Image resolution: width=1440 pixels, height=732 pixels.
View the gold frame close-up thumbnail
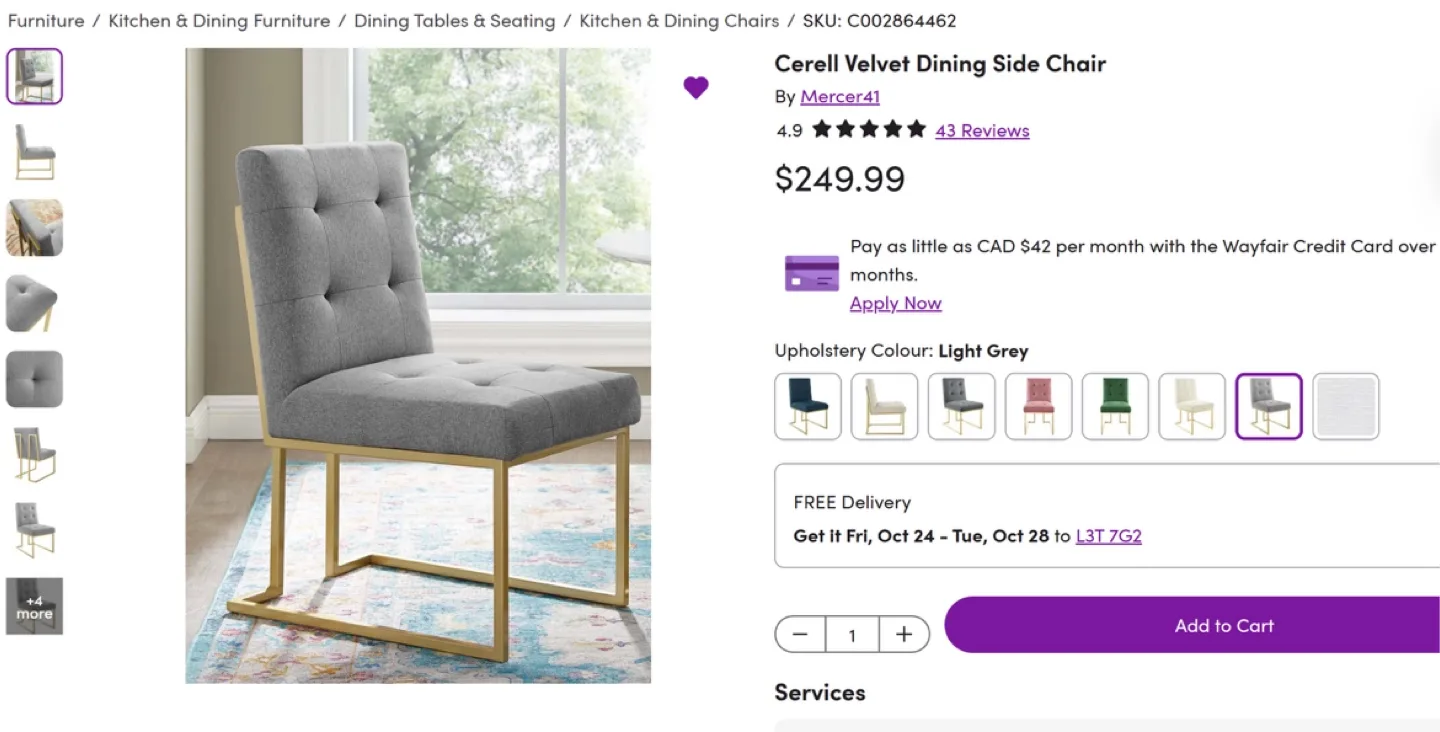[34, 227]
